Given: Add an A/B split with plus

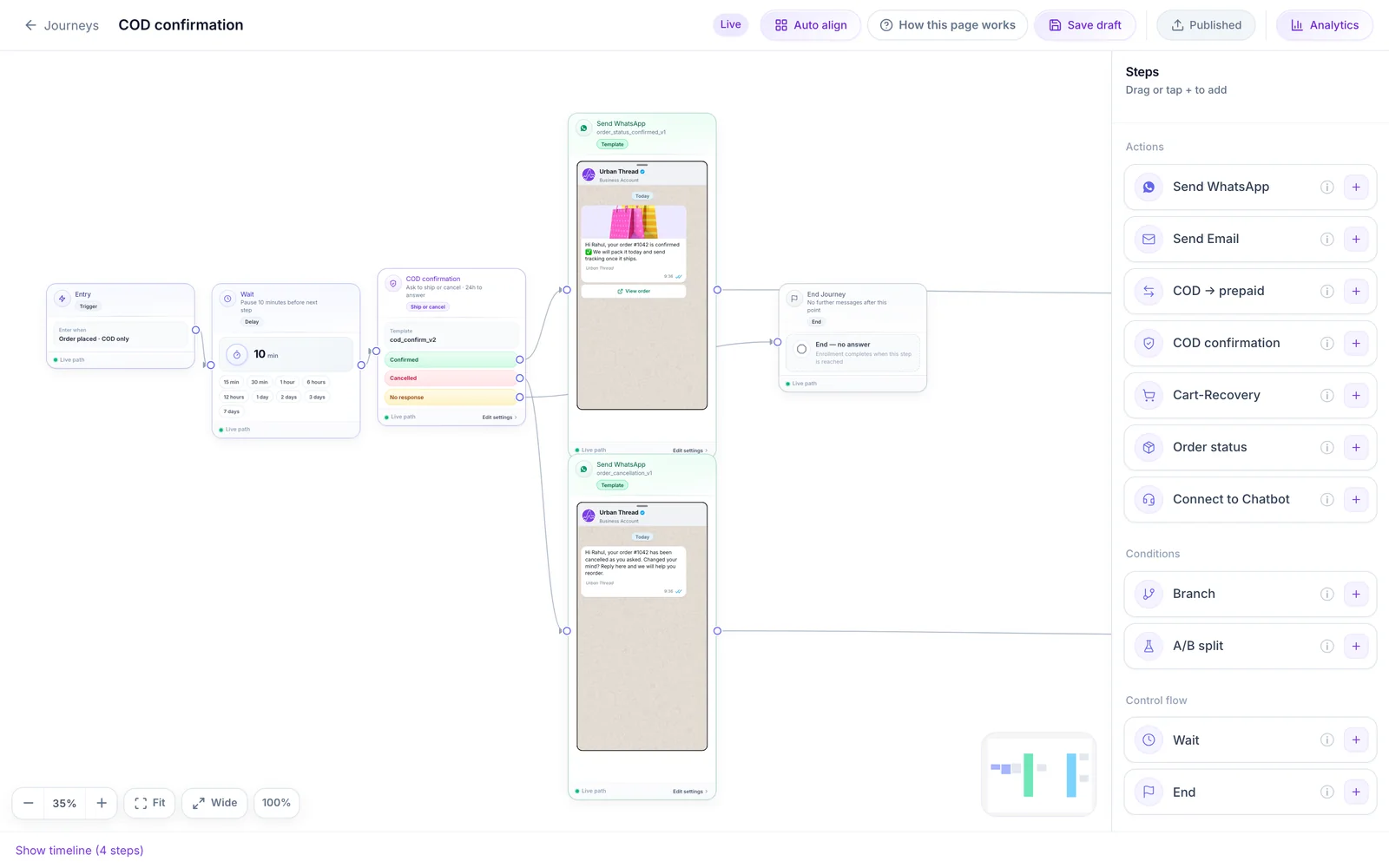Looking at the screenshot, I should 1356,646.
